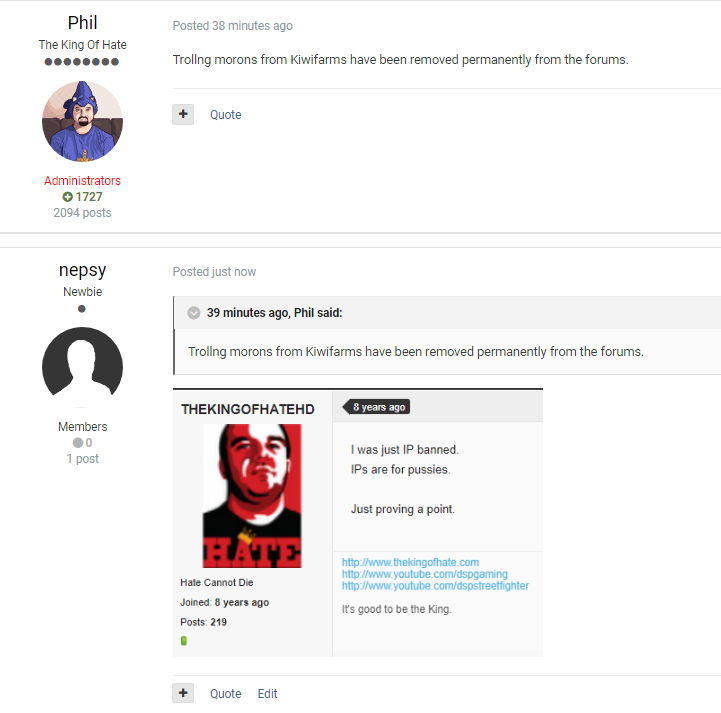The height and width of the screenshot is (713, 721).
Task: Collapse the quoted Phil post with the chevron
Action: coord(194,313)
